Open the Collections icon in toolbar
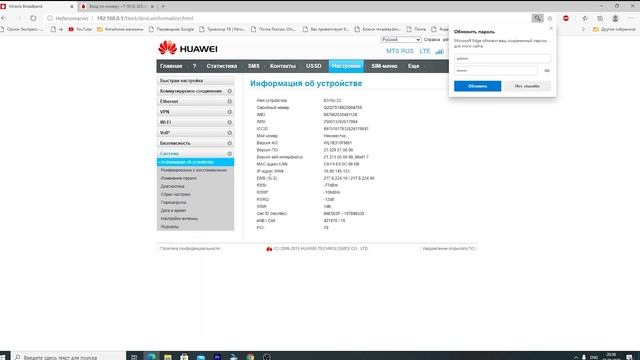Viewport: 640px width, 360px height. [x=600, y=18]
